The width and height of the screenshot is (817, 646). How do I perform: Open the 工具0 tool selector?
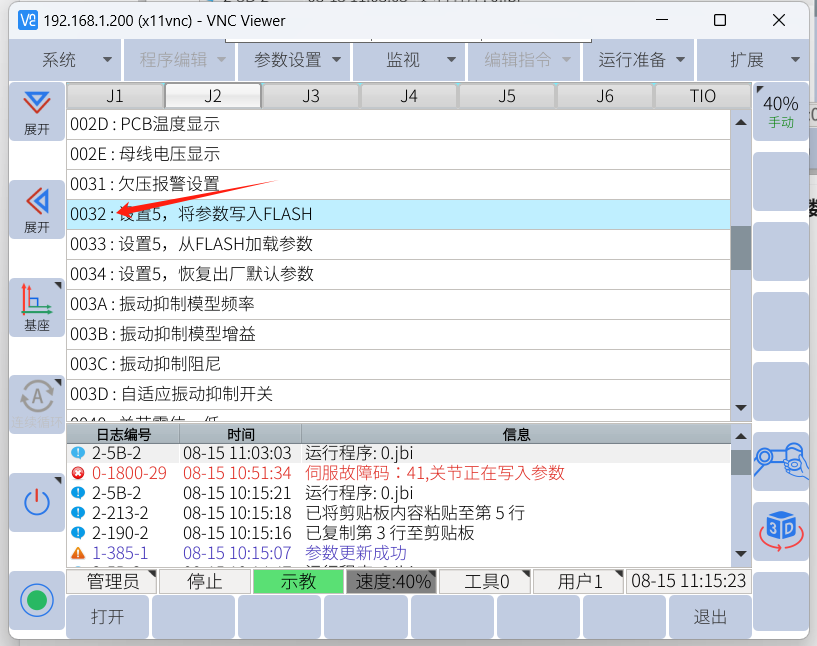coord(486,581)
